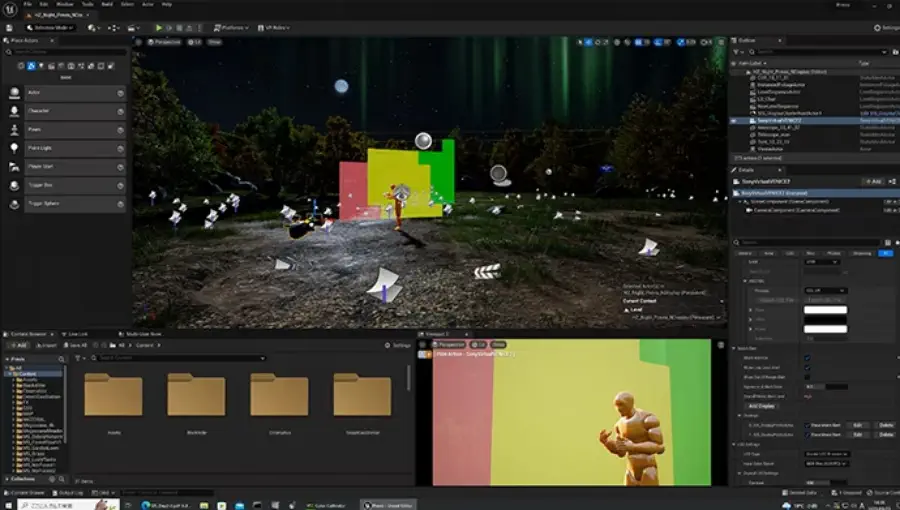
Task: Choose the Character actor icon
Action: 15,111
